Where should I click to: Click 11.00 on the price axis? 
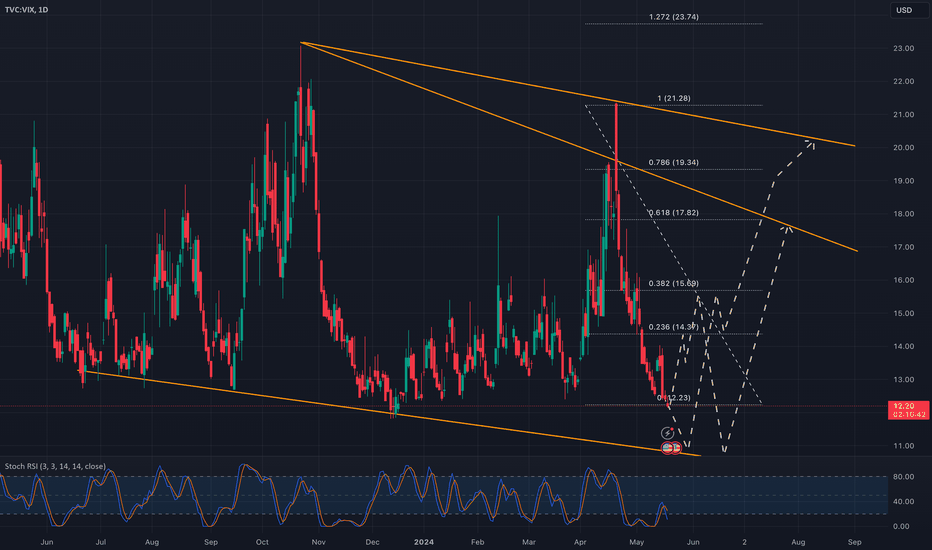pyautogui.click(x=903, y=446)
